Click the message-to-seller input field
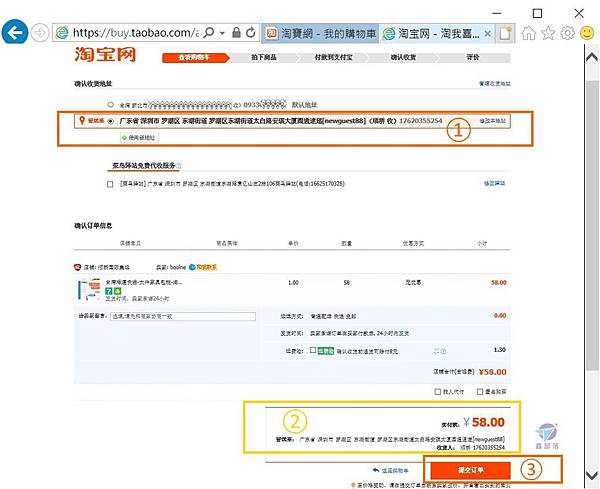600x489 pixels. (x=183, y=316)
